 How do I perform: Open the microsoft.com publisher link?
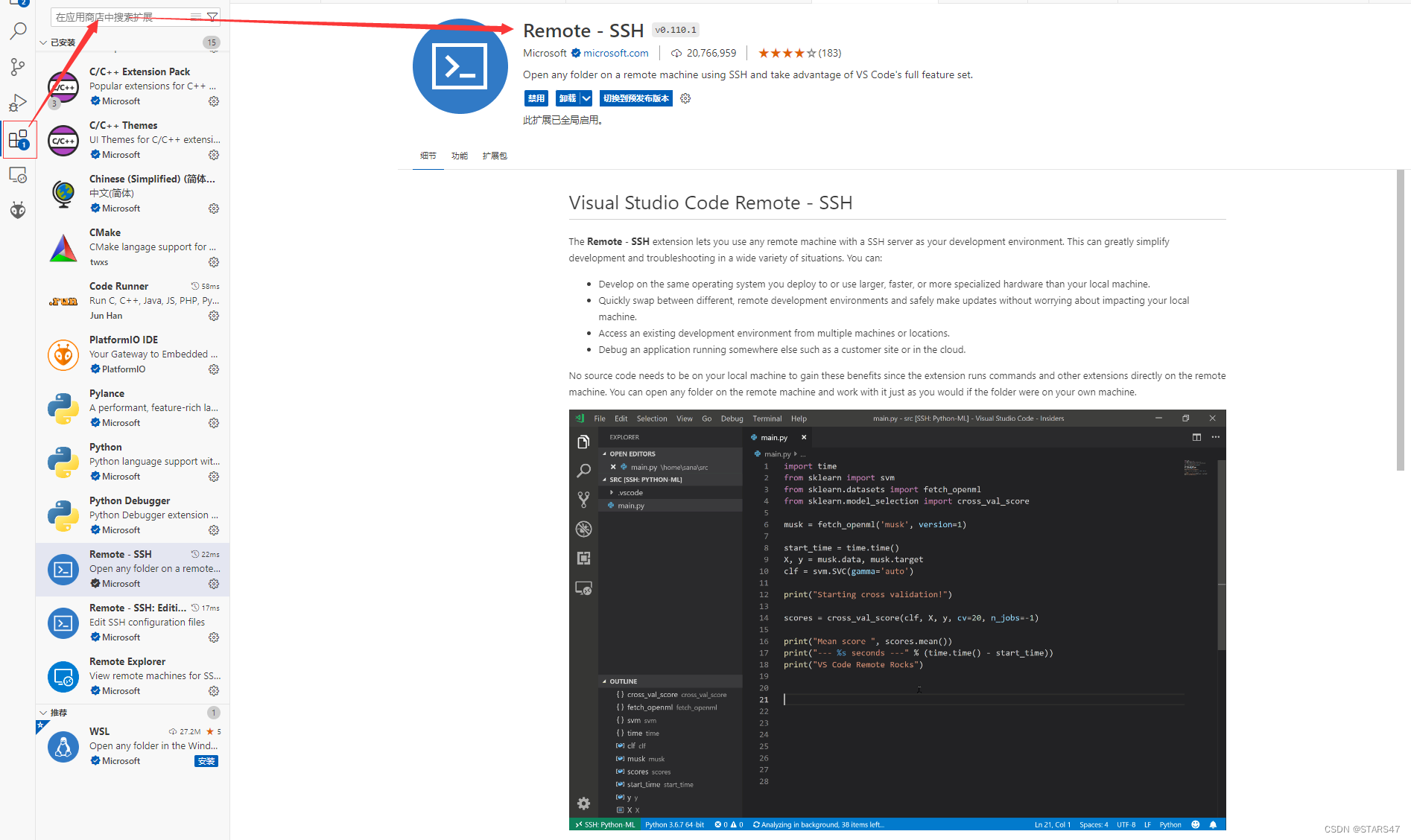616,53
